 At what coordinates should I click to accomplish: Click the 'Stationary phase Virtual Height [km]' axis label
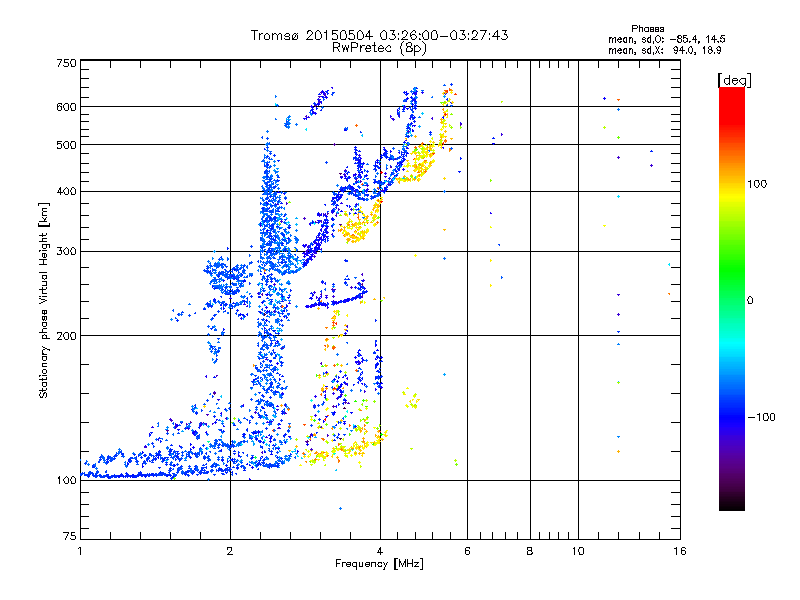pyautogui.click(x=44, y=300)
